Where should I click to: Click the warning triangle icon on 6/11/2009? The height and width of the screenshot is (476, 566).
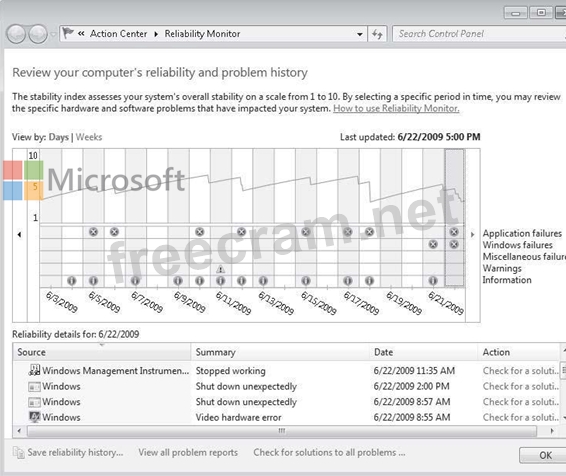point(220,269)
